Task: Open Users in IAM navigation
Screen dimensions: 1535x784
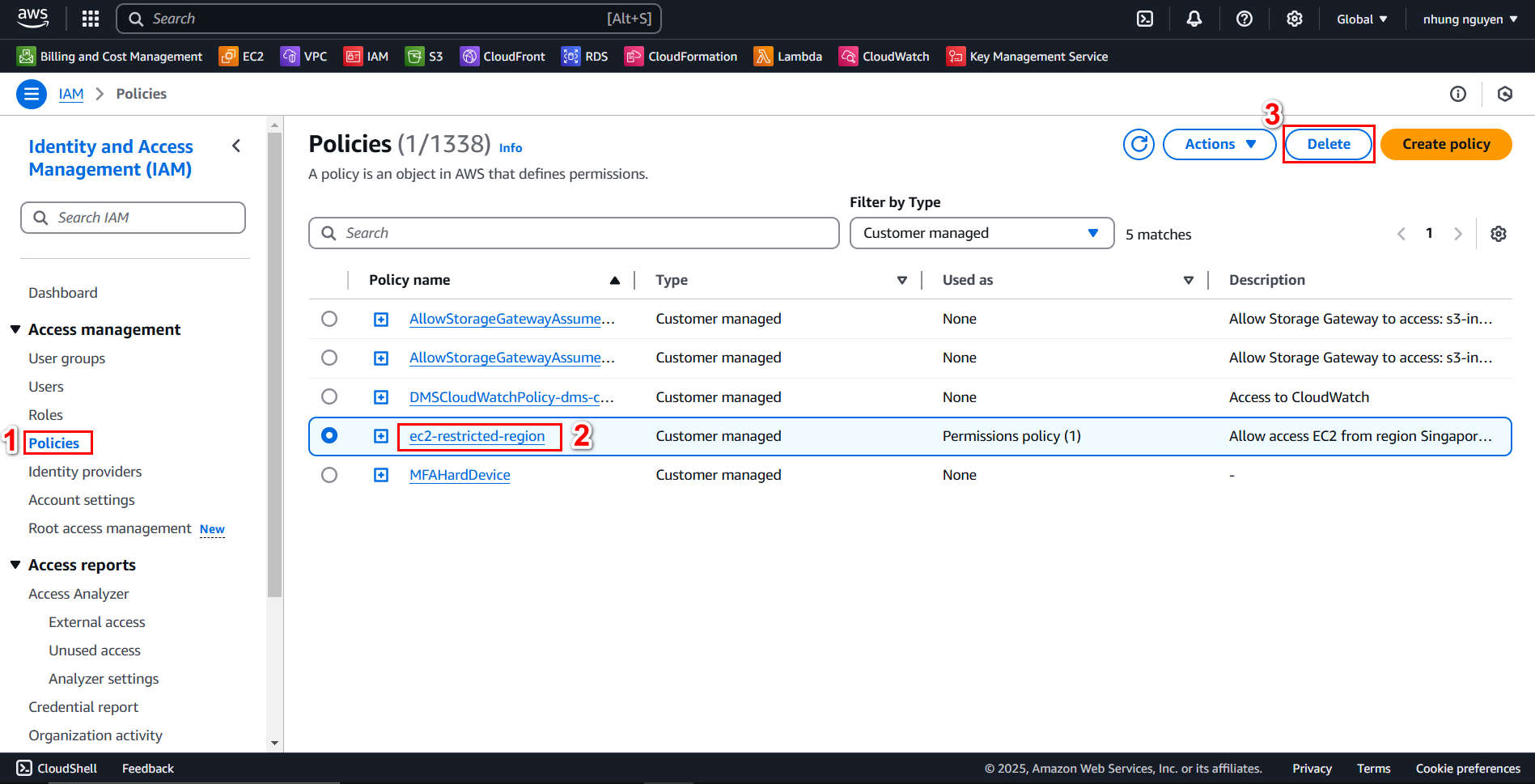Action: [46, 387]
